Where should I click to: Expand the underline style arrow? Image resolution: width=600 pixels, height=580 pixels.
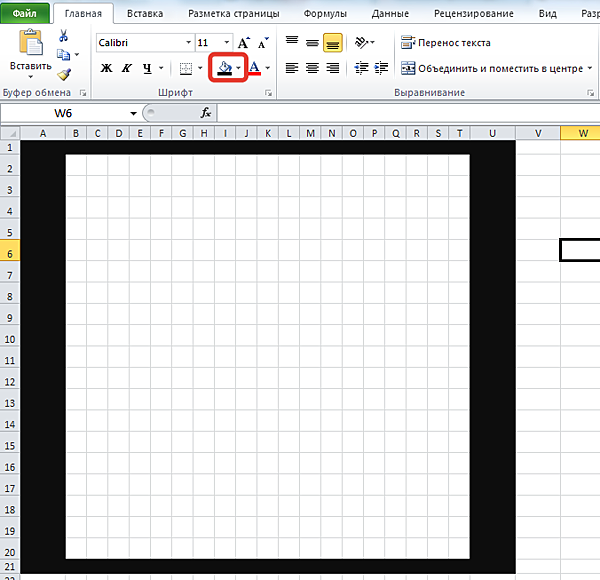tap(161, 68)
